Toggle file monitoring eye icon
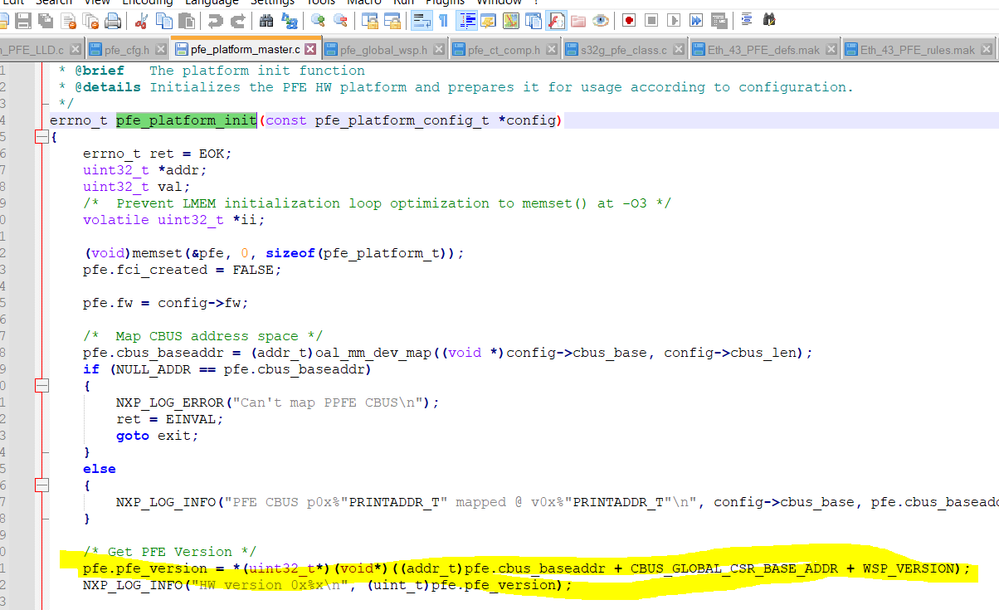The height and width of the screenshot is (610, 999). (x=600, y=21)
